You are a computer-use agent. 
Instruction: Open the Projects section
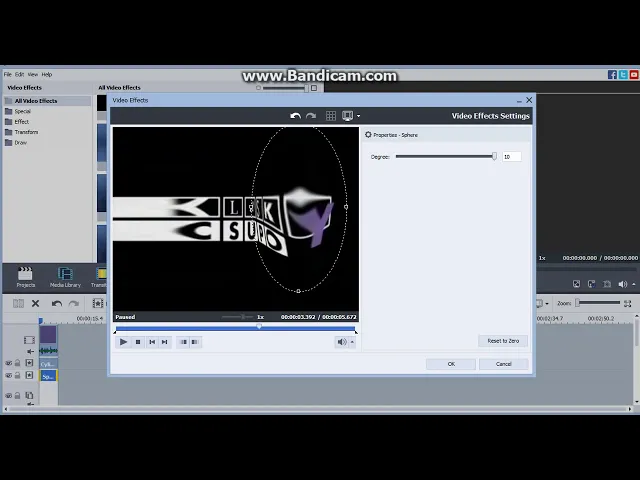pos(25,277)
